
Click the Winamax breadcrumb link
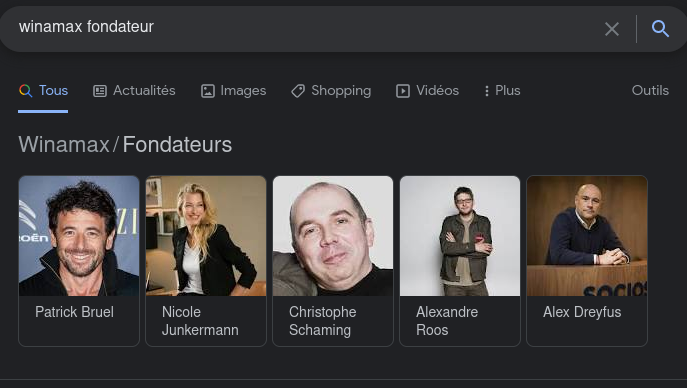(64, 145)
